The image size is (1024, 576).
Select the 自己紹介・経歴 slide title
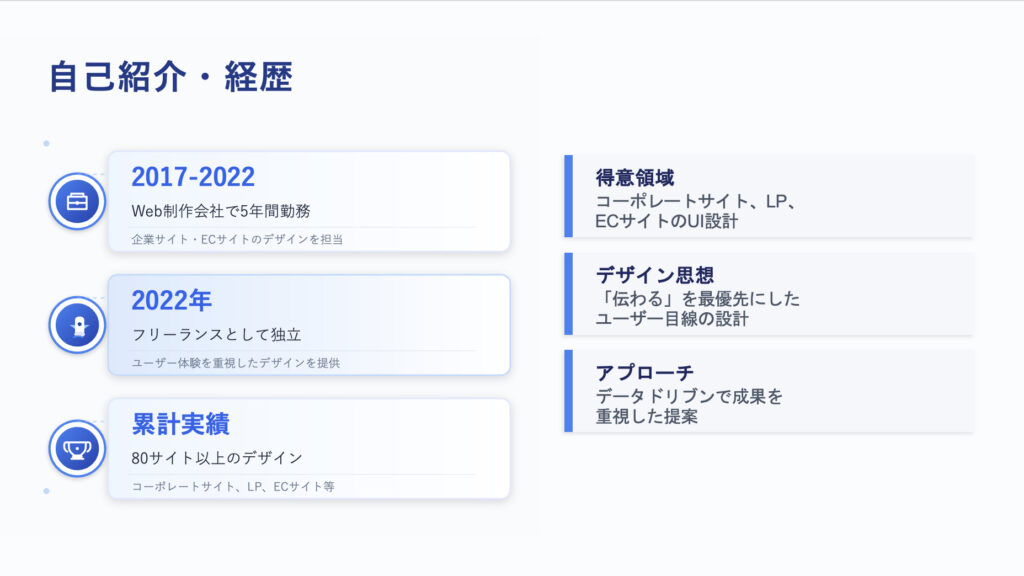(171, 78)
